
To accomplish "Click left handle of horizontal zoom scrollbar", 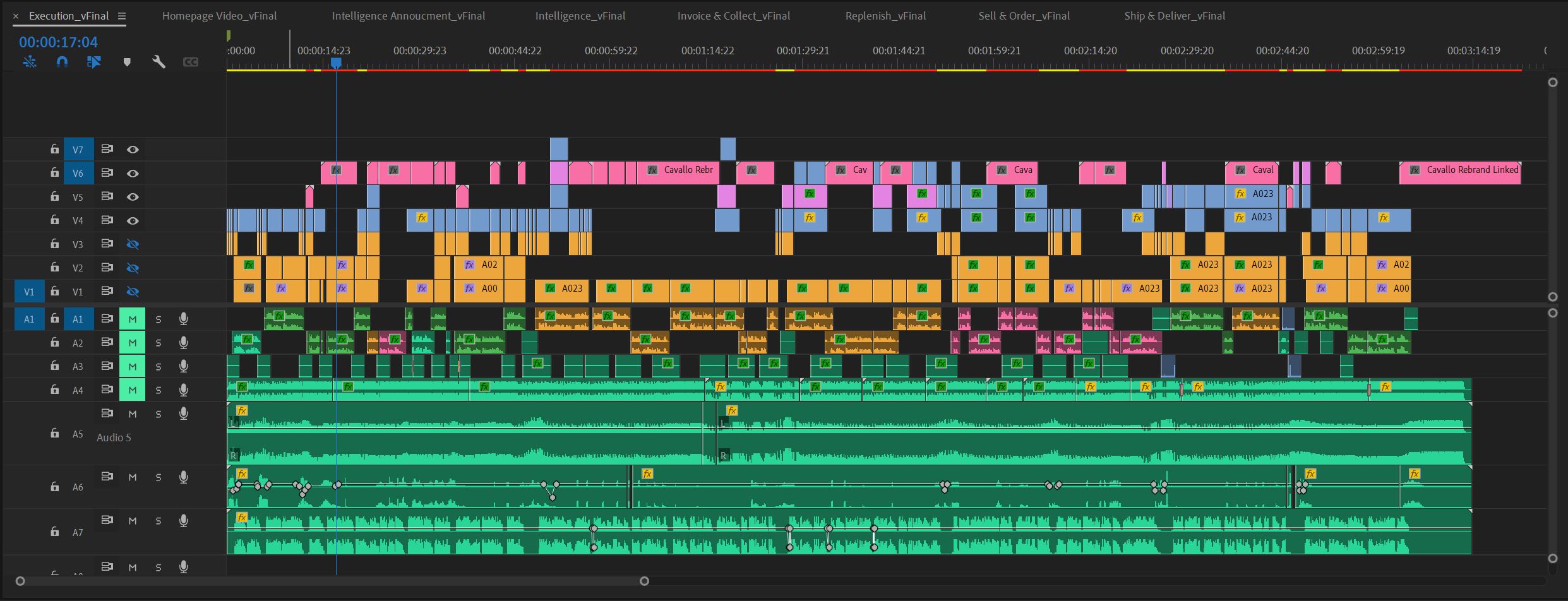I will pos(20,581).
